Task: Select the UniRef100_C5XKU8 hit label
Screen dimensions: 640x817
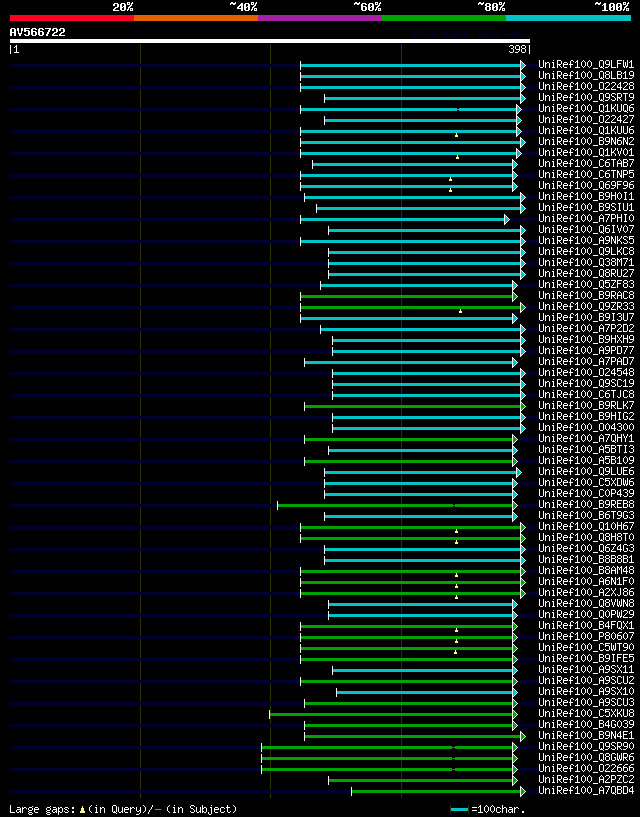Action: pos(586,714)
